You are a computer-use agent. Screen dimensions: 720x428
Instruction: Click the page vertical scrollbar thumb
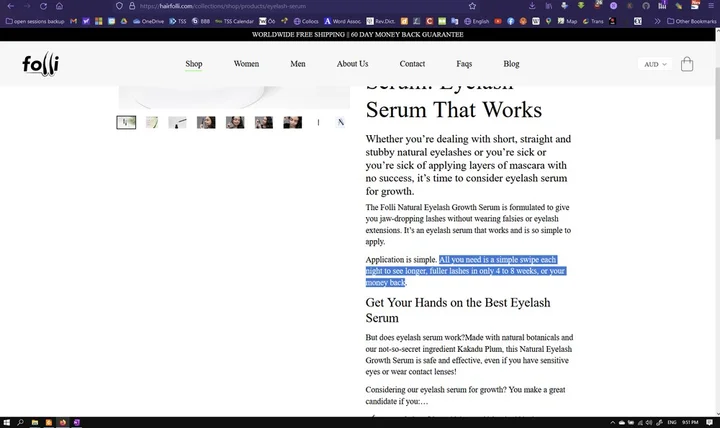pyautogui.click(x=717, y=103)
